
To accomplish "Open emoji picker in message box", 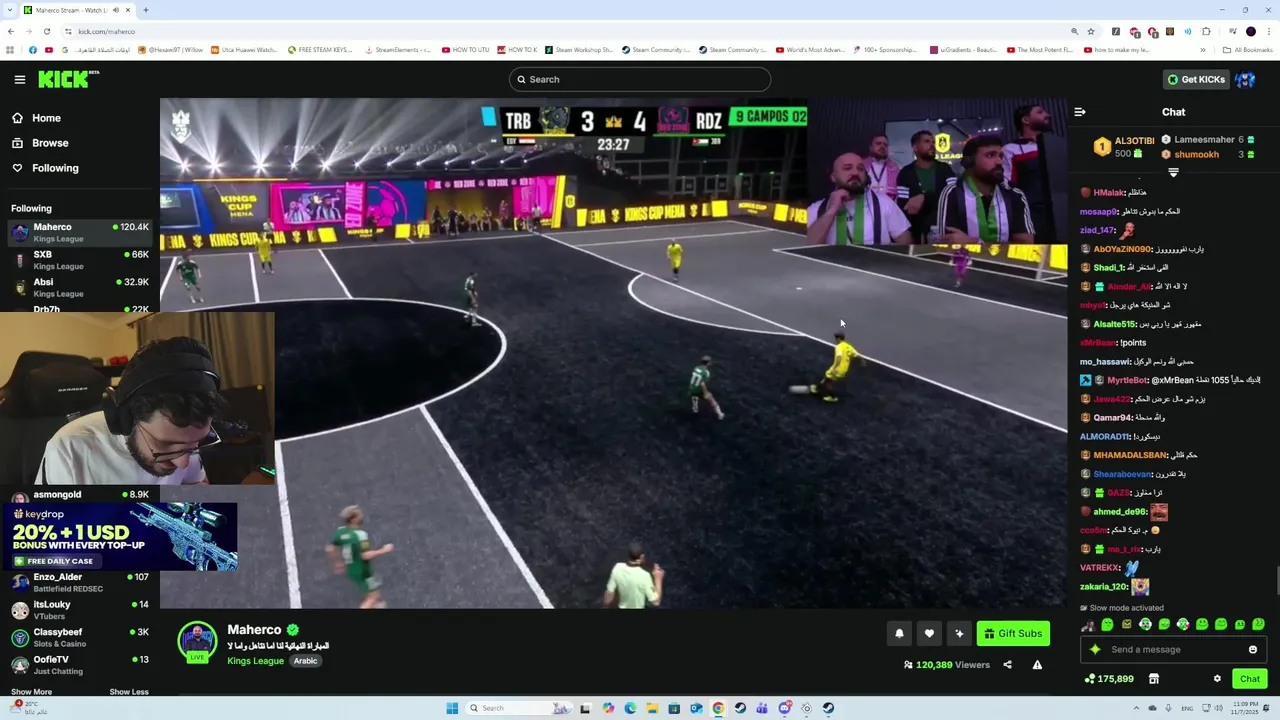I will pos(1252,650).
